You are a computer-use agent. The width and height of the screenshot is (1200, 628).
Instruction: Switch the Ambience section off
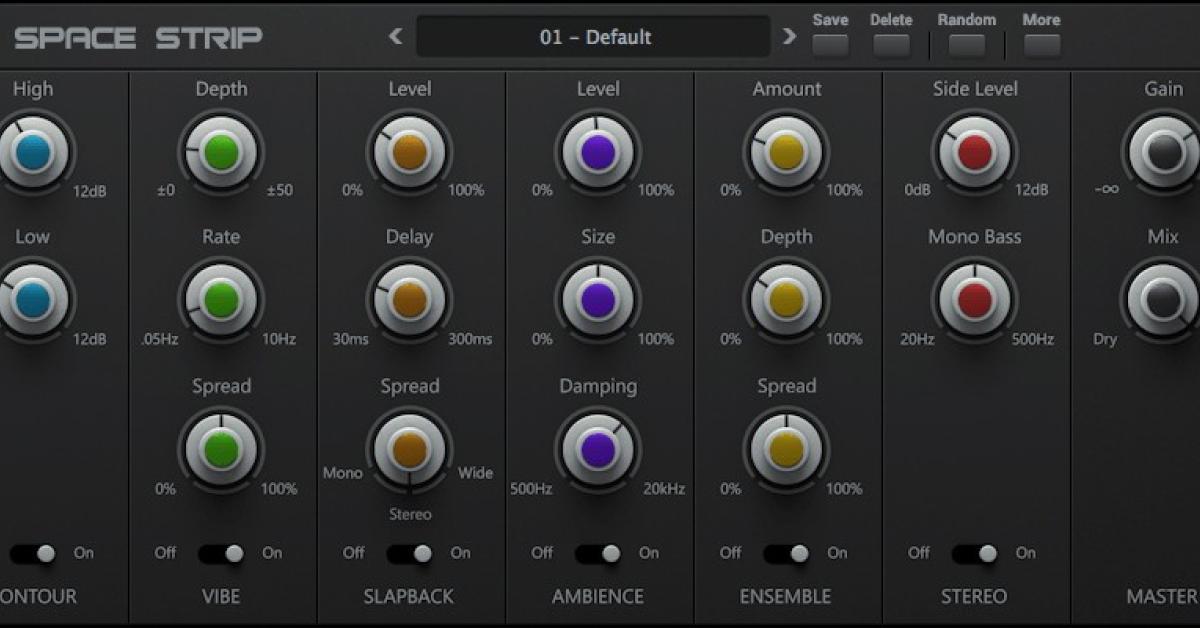(597, 551)
